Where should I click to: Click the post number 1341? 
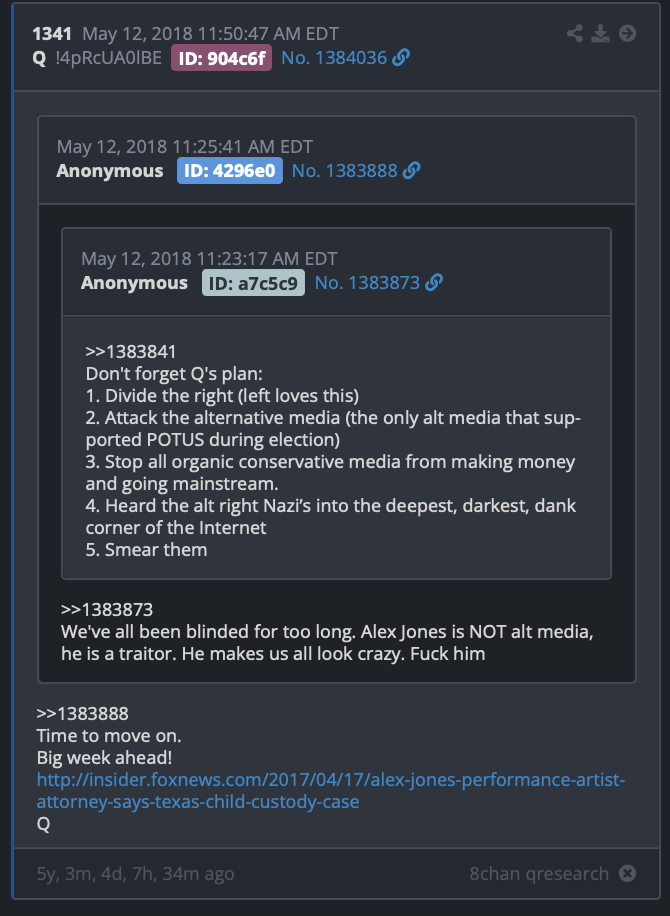(52, 33)
